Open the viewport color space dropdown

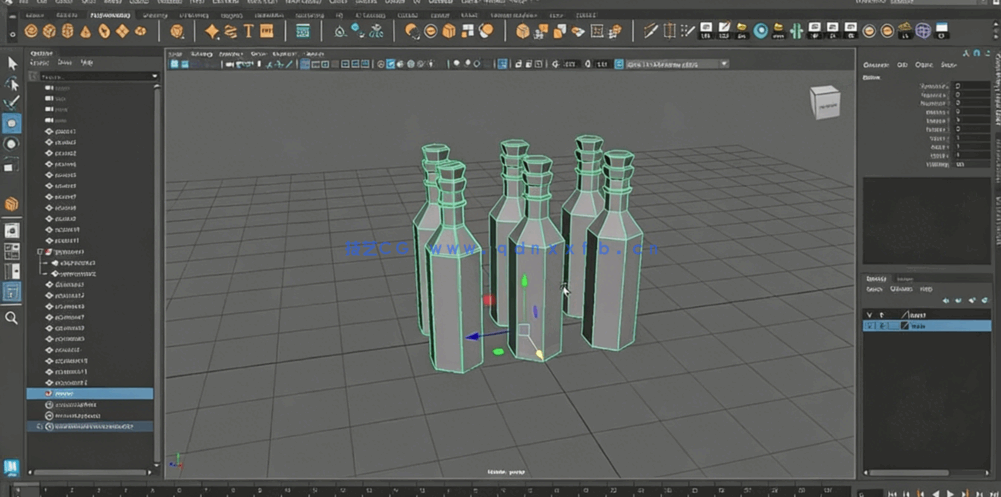point(724,64)
